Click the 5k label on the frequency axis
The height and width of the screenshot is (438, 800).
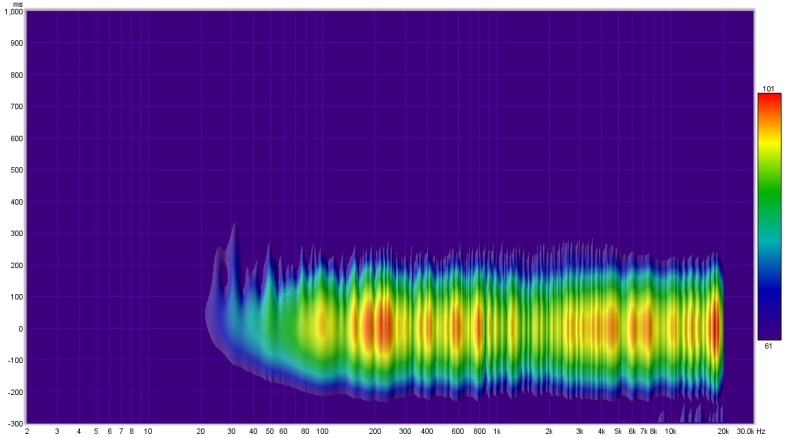(x=618, y=431)
